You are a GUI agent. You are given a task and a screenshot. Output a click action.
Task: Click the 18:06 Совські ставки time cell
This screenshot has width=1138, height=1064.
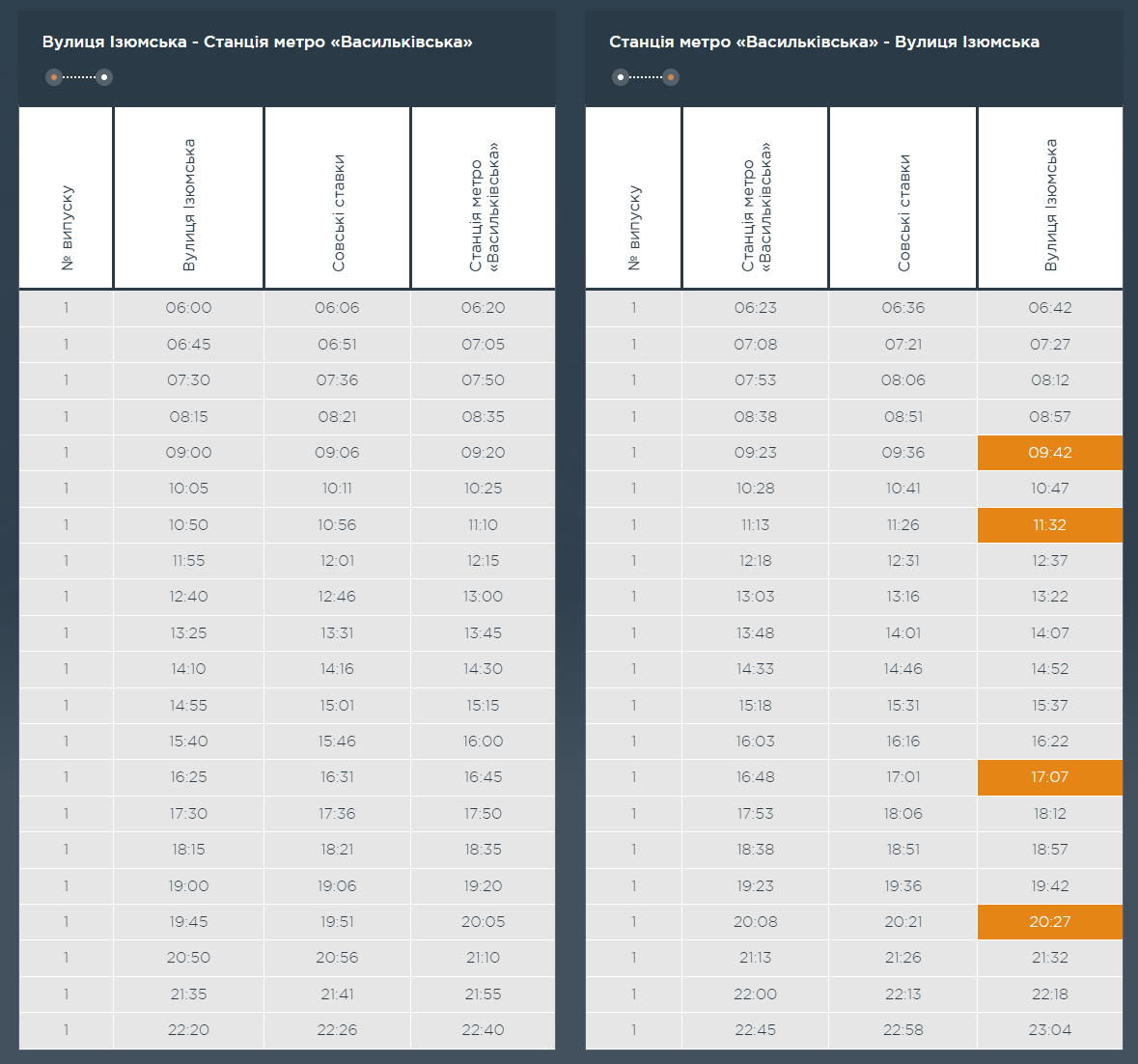(x=902, y=814)
